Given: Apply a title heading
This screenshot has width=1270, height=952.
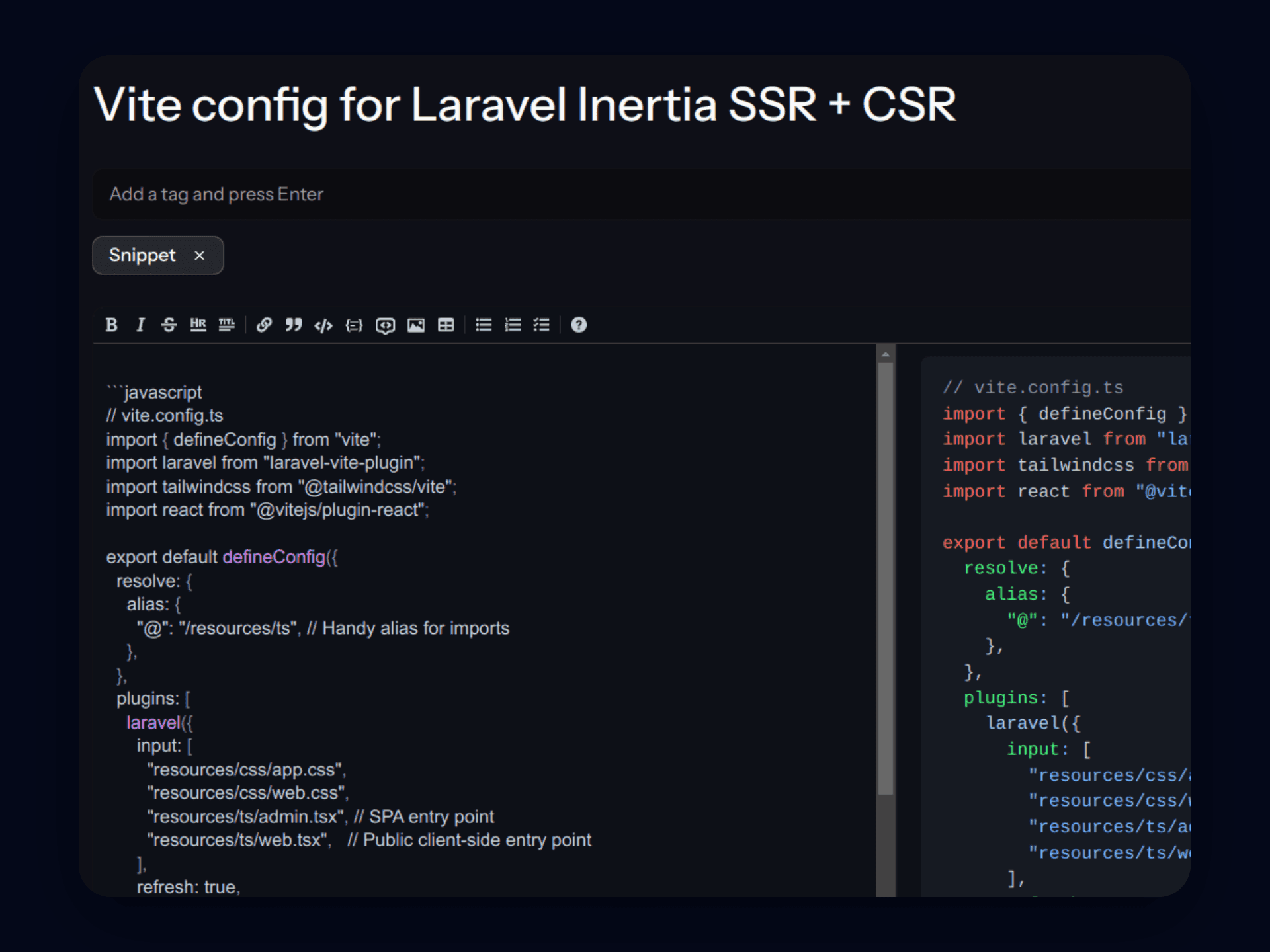Looking at the screenshot, I should click(x=227, y=325).
